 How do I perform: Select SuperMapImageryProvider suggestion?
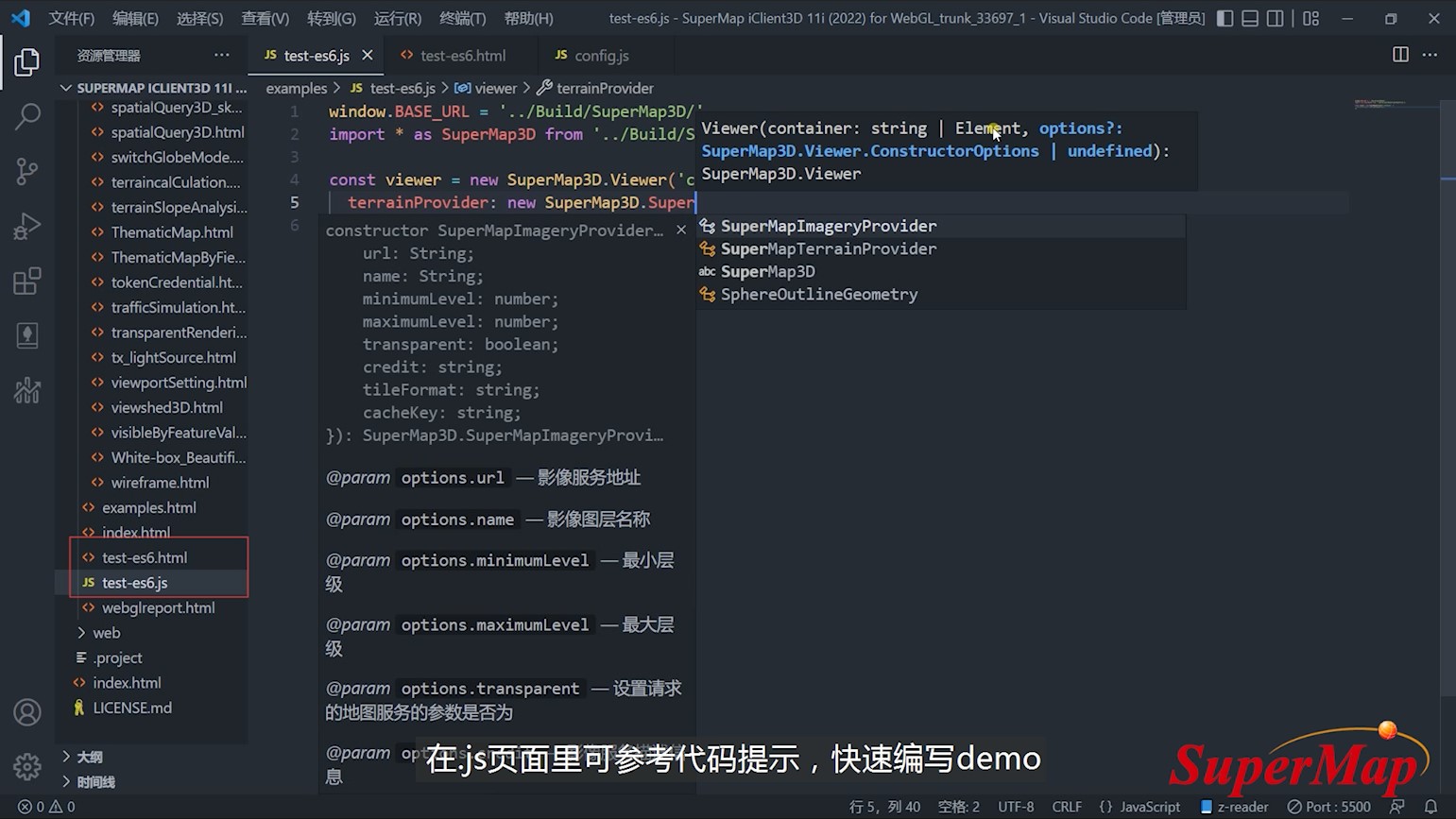pyautogui.click(x=941, y=226)
